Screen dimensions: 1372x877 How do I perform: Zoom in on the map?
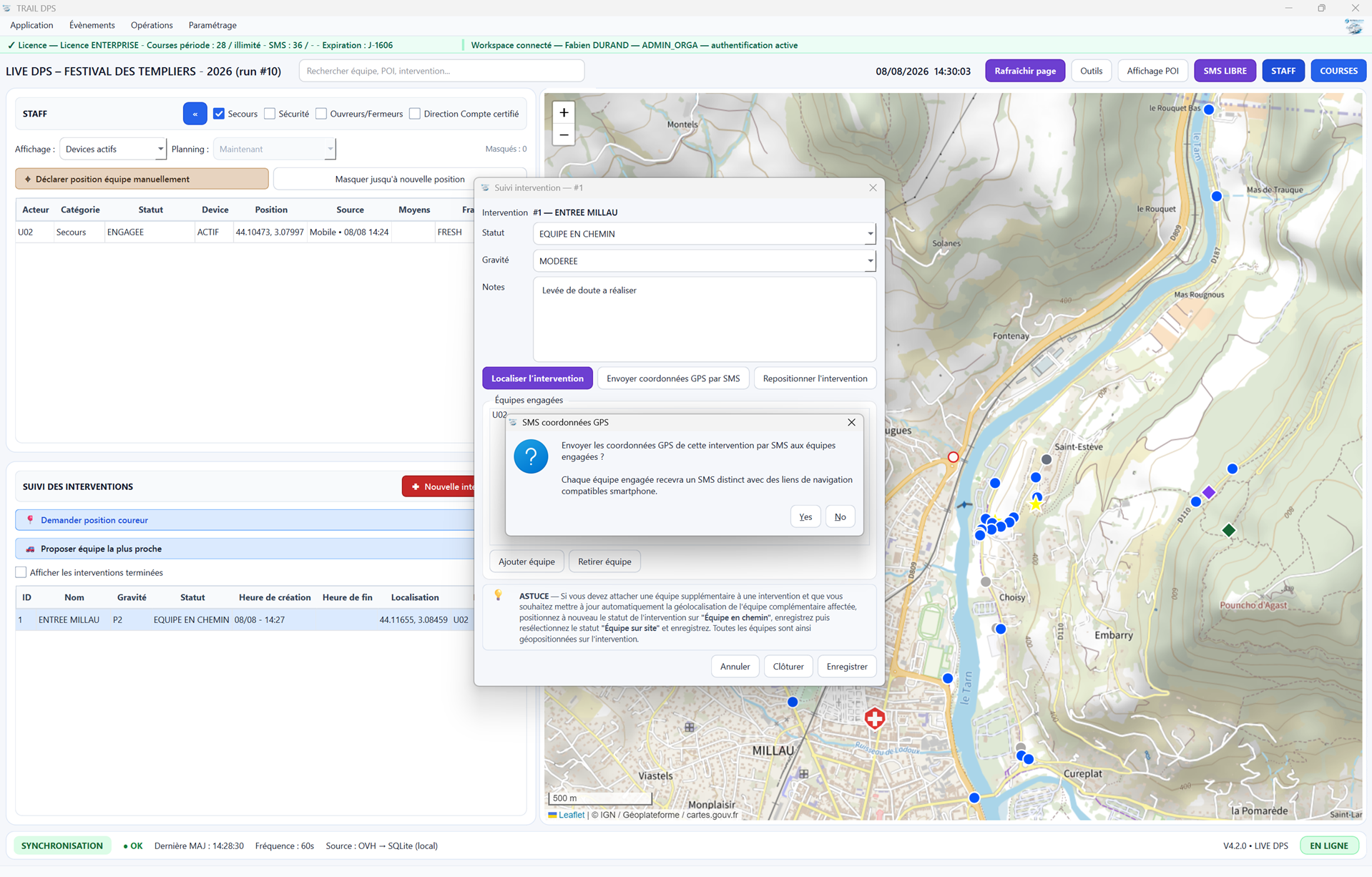click(x=564, y=112)
